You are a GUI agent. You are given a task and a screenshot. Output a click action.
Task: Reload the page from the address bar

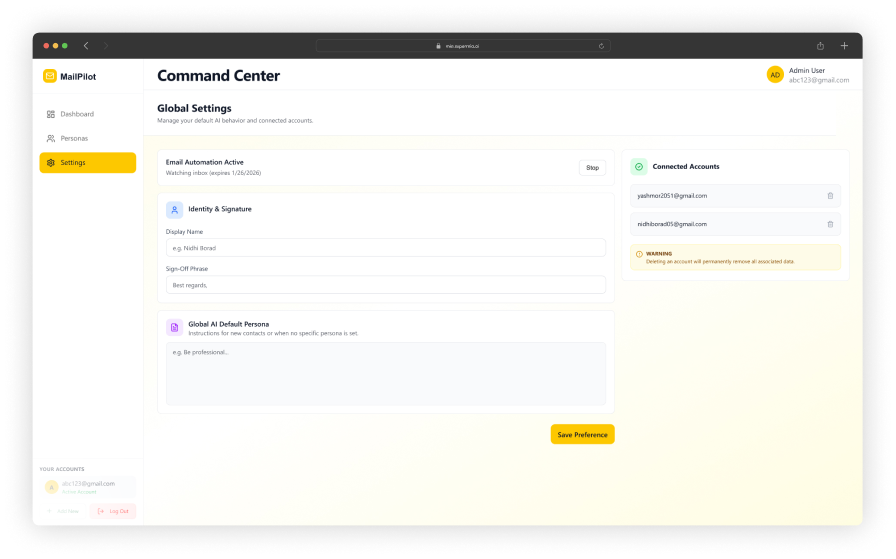point(601,46)
